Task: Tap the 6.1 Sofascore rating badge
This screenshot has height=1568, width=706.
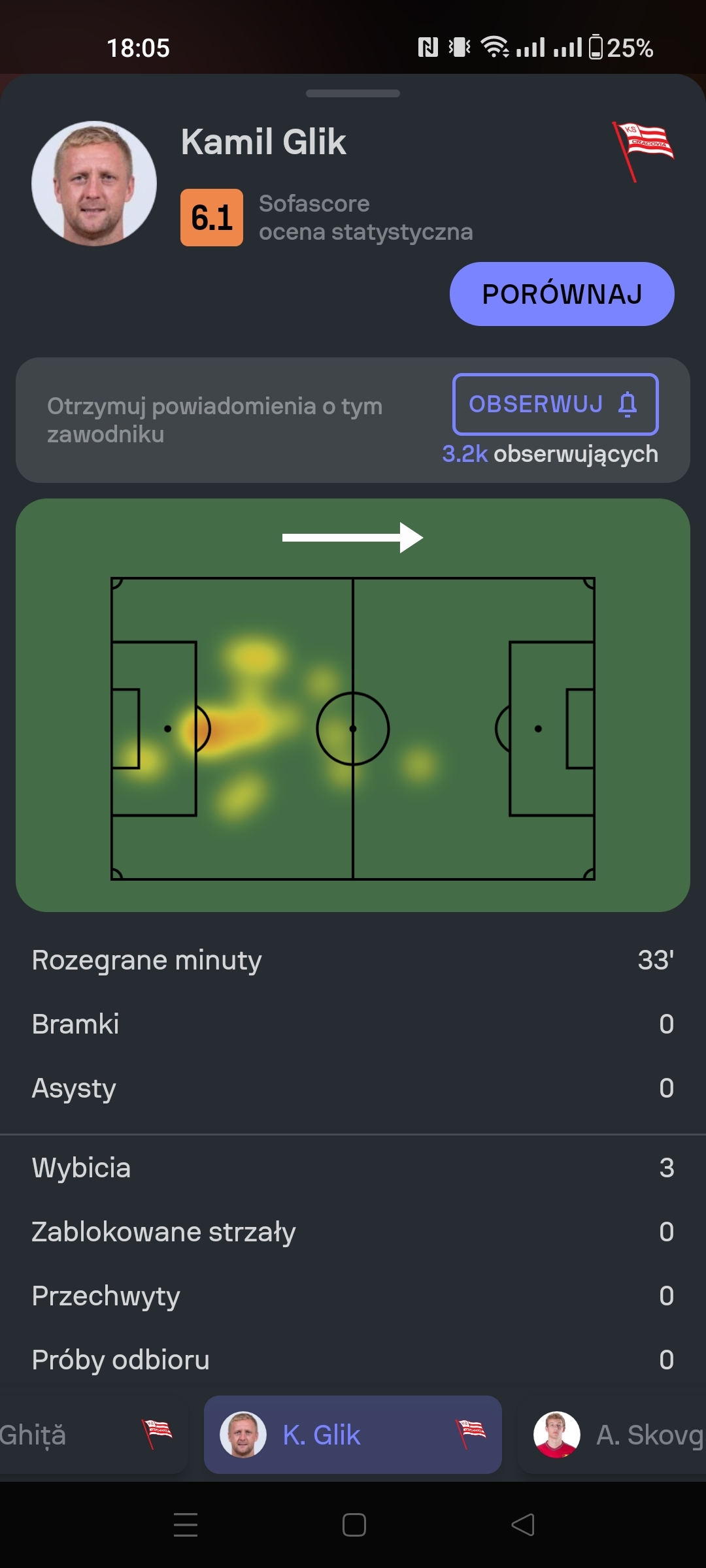Action: click(212, 218)
